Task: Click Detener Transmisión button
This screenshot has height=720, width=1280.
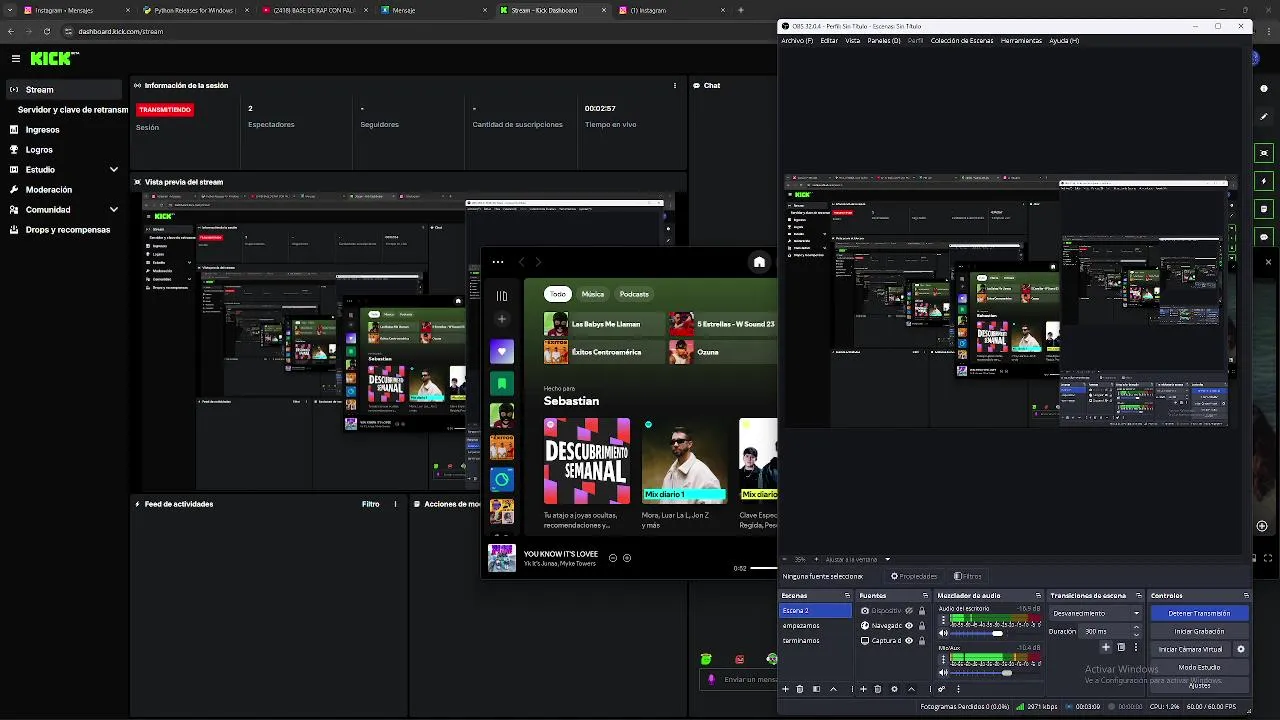Action: pyautogui.click(x=1199, y=613)
